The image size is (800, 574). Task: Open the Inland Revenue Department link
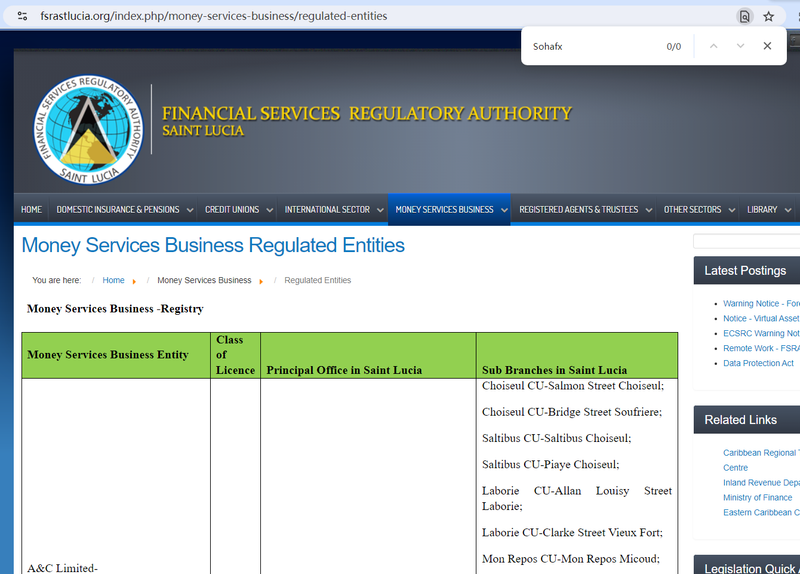[761, 483]
